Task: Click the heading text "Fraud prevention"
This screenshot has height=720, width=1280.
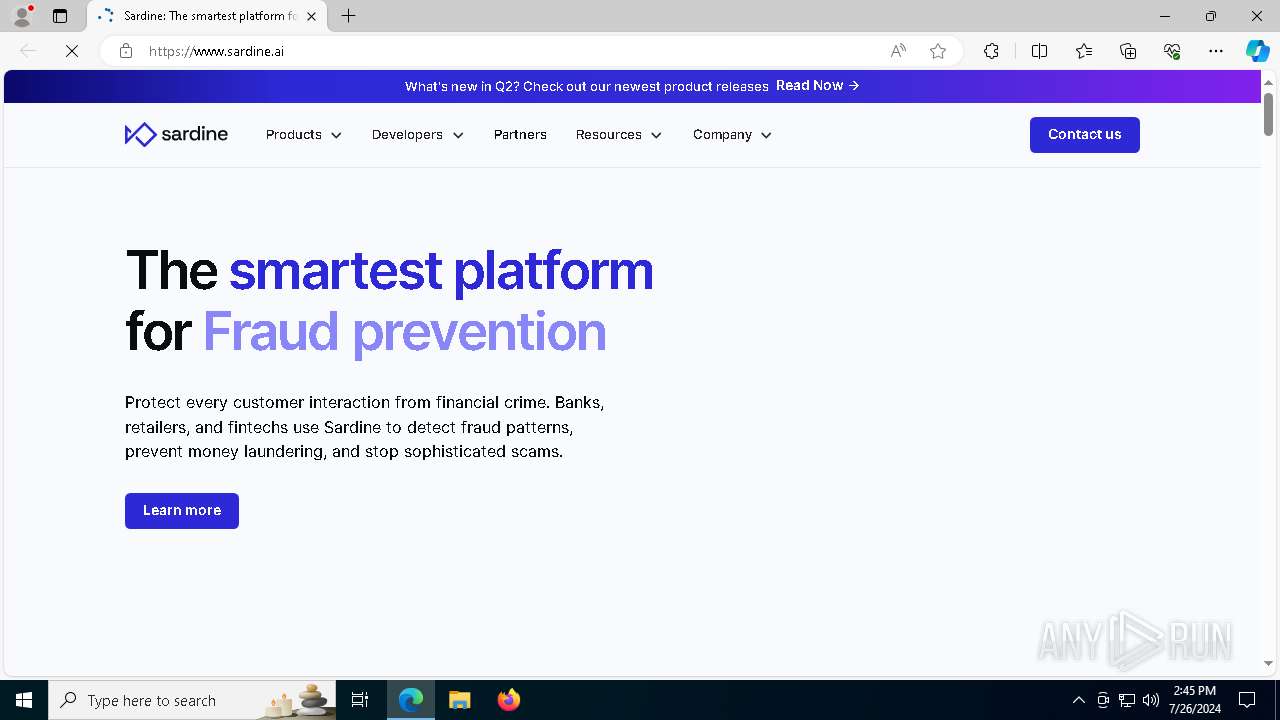Action: point(405,331)
